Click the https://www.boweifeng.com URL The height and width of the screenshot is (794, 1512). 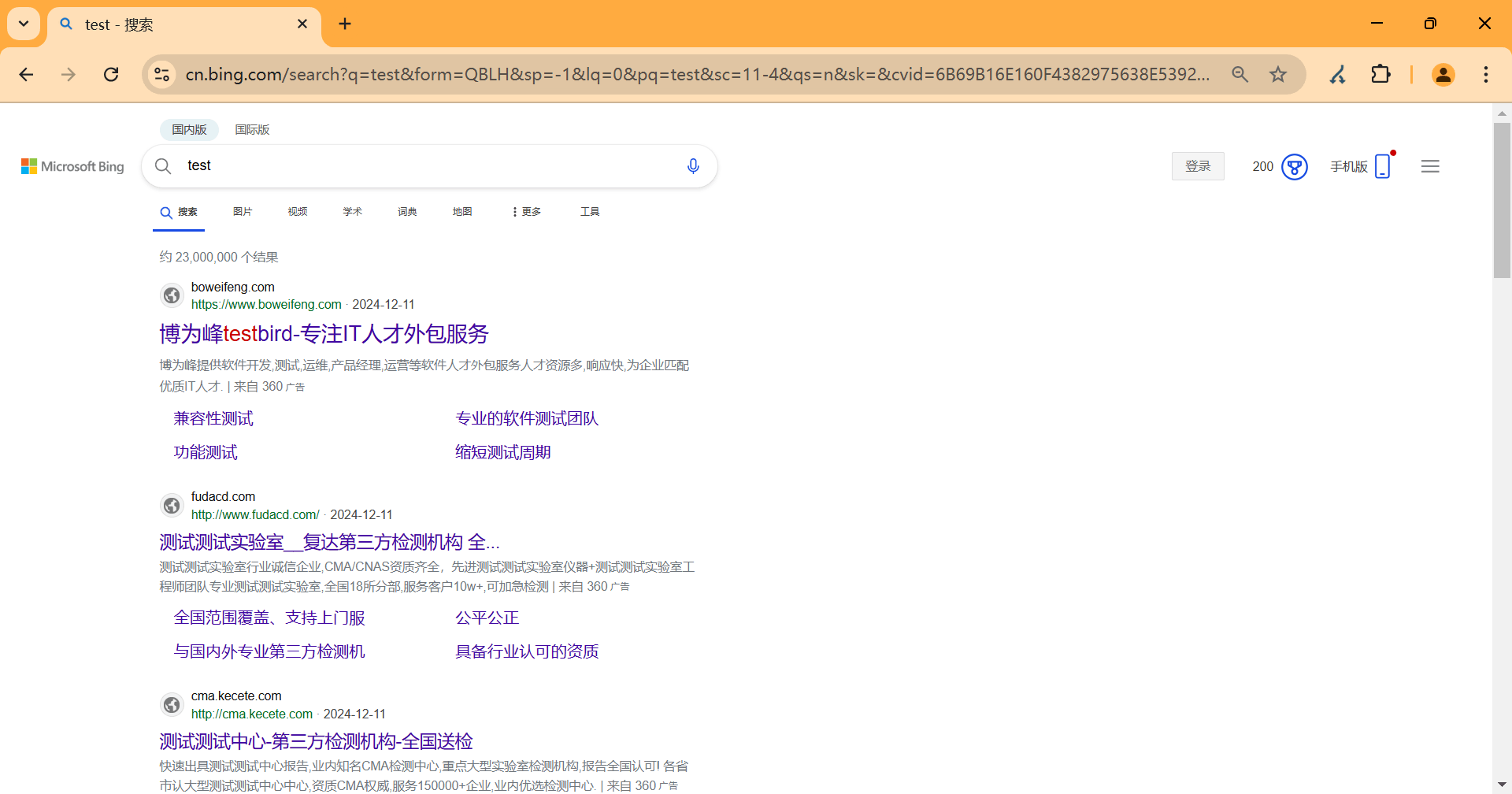point(266,304)
